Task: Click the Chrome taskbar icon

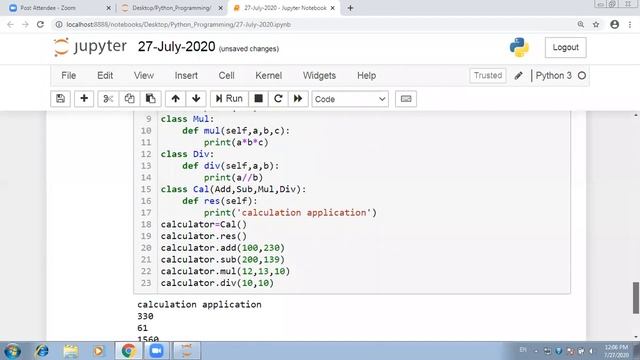Action: tap(128, 351)
